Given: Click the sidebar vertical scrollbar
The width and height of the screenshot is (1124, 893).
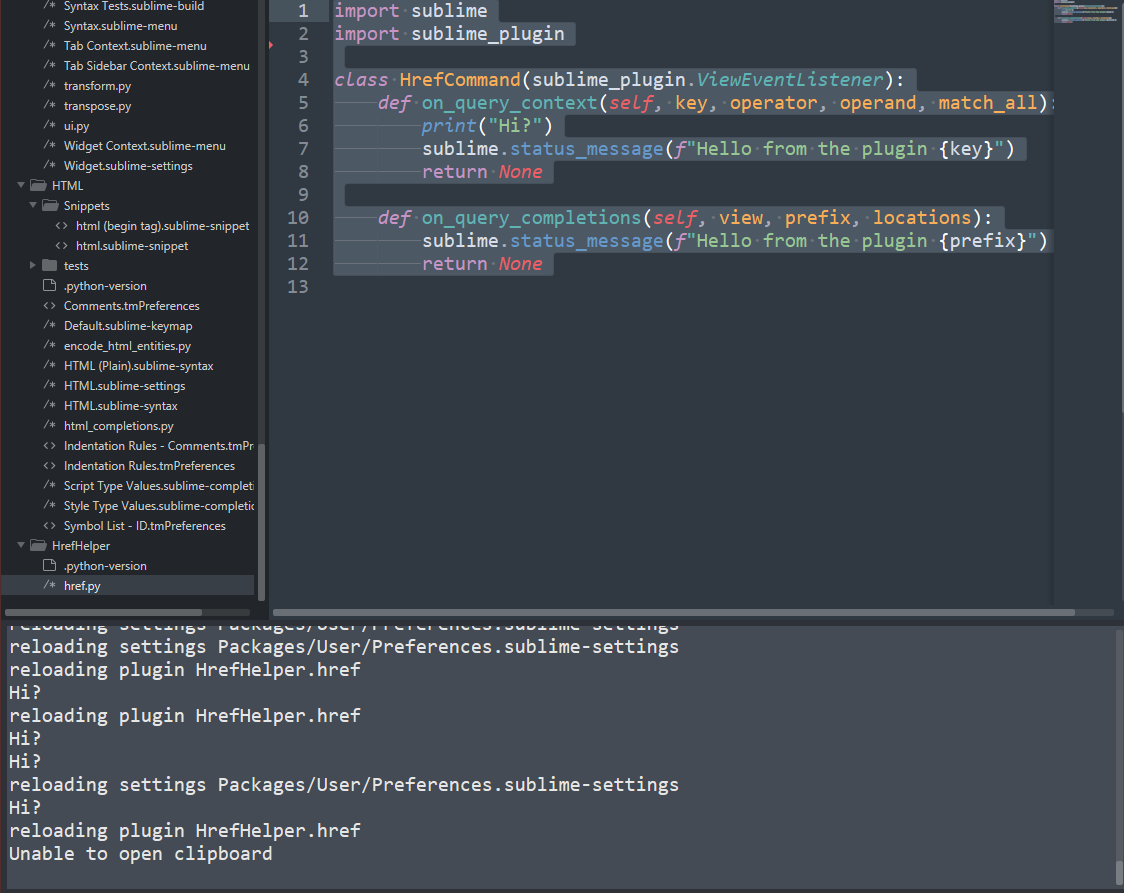Looking at the screenshot, I should click(262, 522).
